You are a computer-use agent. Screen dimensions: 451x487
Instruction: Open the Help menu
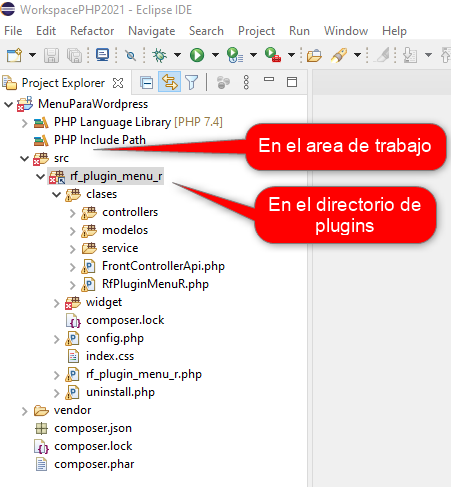(x=394, y=31)
